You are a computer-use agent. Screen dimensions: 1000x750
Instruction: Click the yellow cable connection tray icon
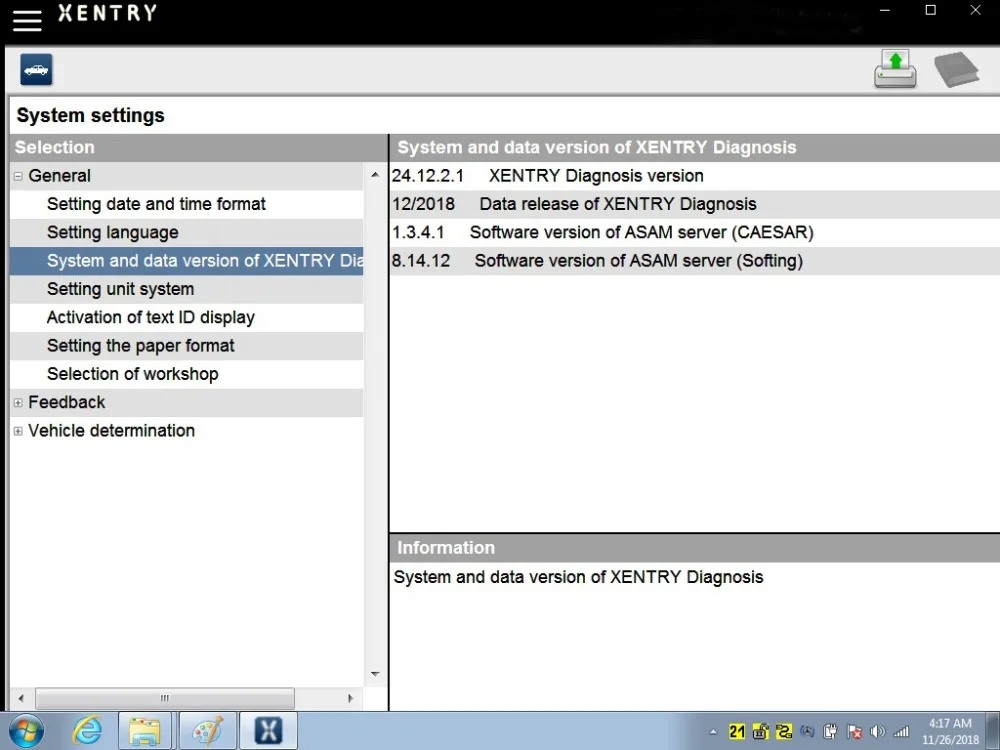[x=784, y=732]
